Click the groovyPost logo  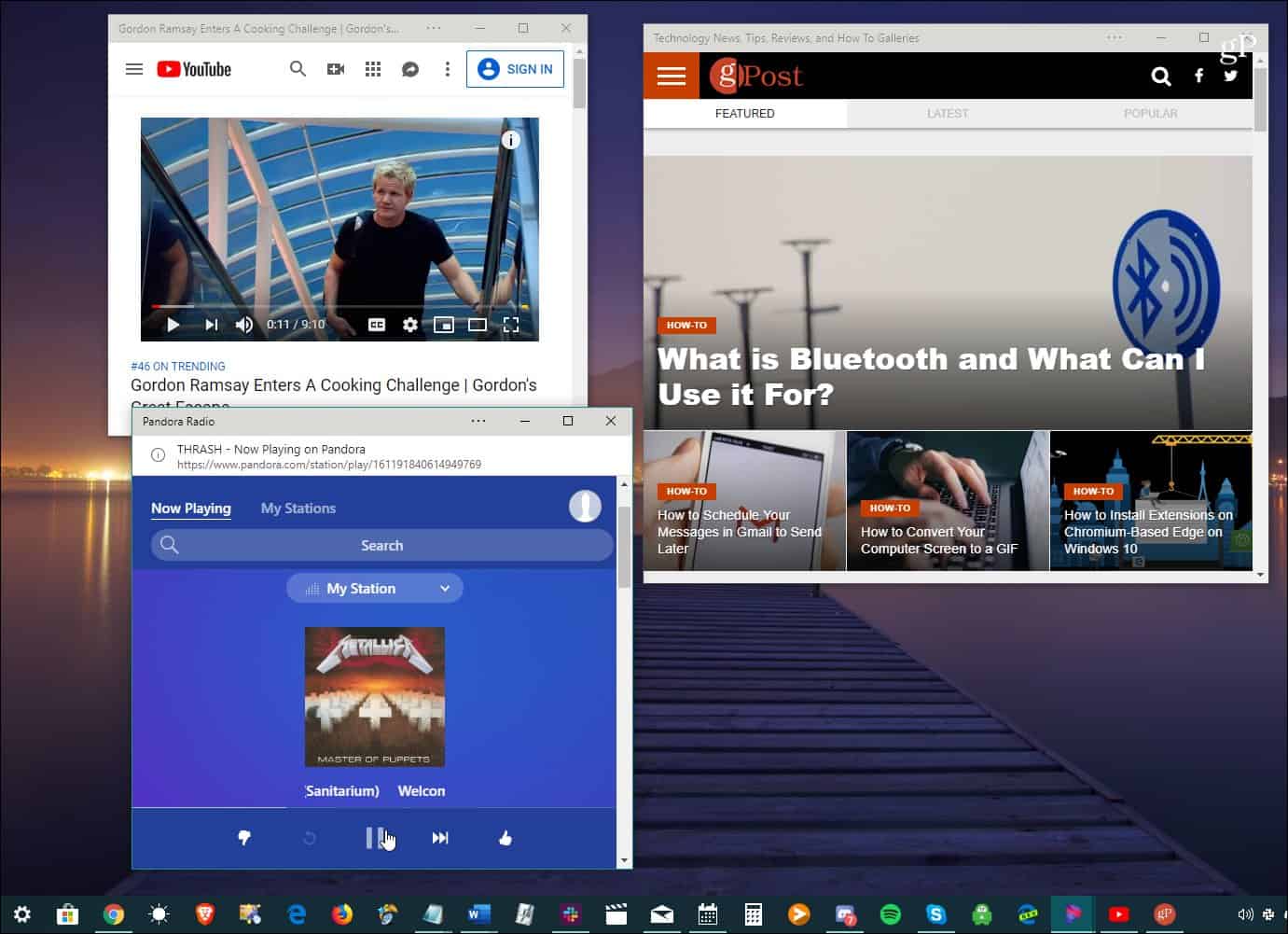[756, 76]
